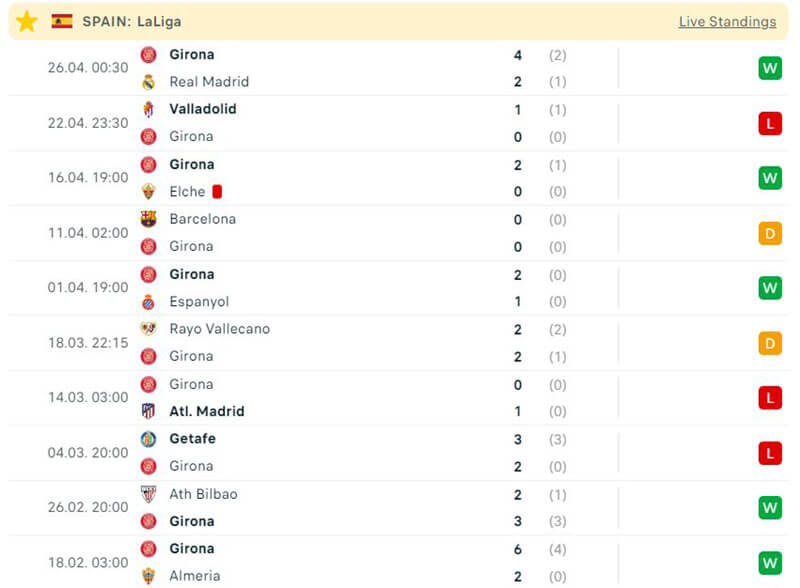
Task: Click the Ath Bilbao crest icon
Action: click(148, 494)
